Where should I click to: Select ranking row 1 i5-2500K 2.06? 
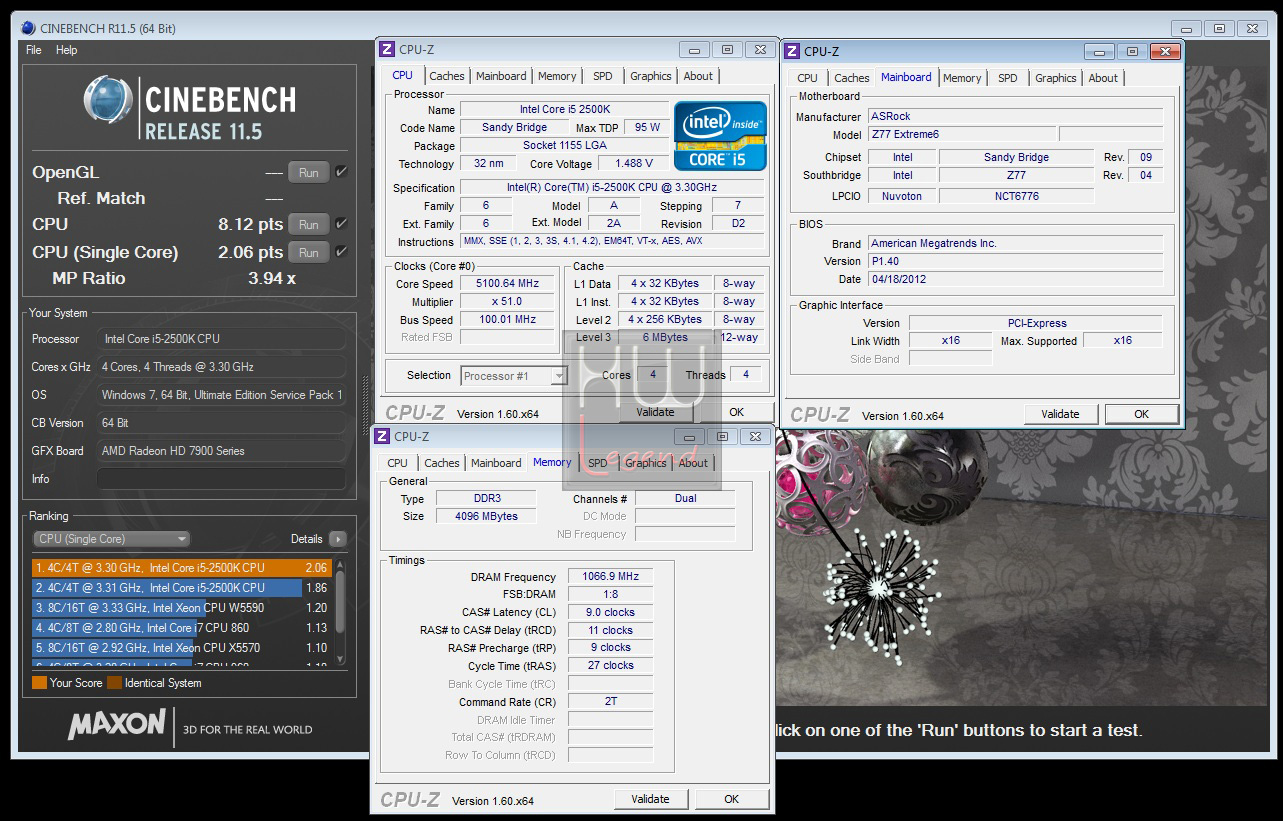(x=182, y=567)
